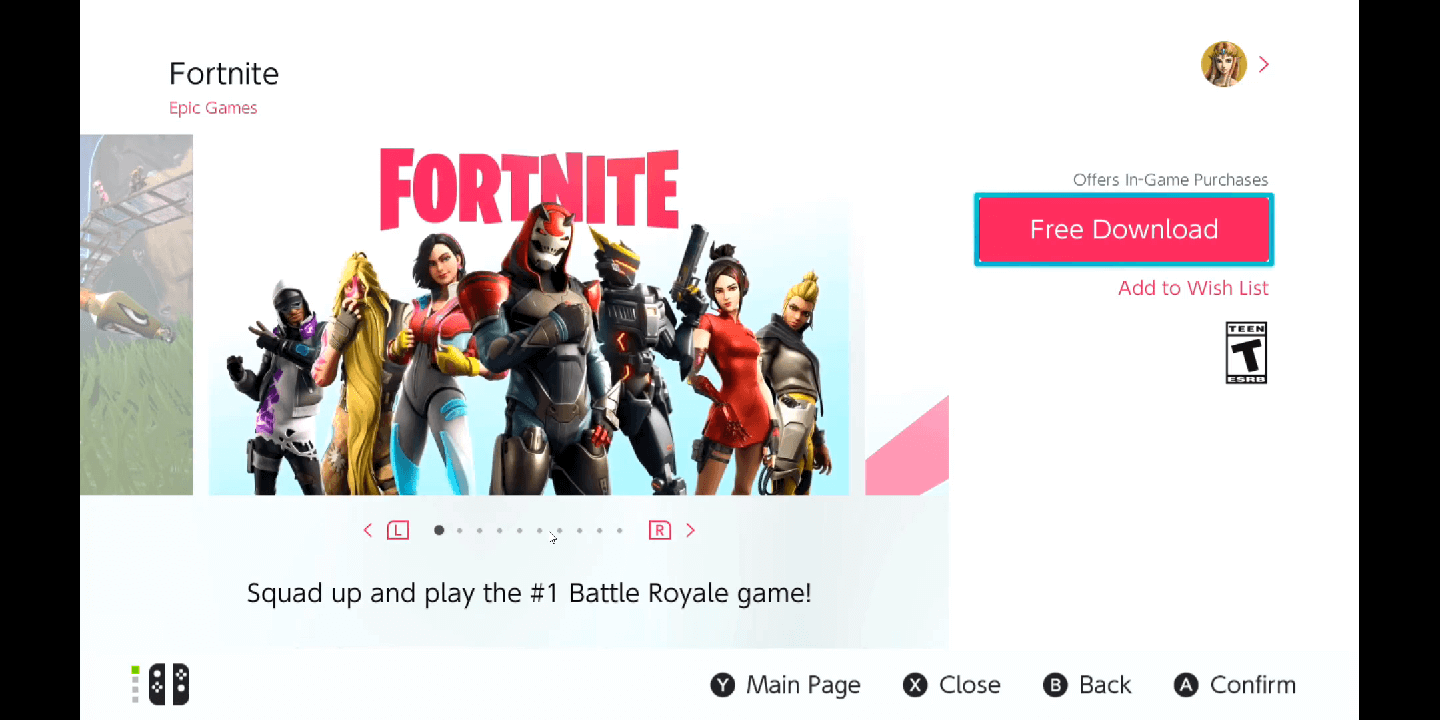Open the Epic Games publisher link
This screenshot has height=720, width=1440.
(213, 108)
